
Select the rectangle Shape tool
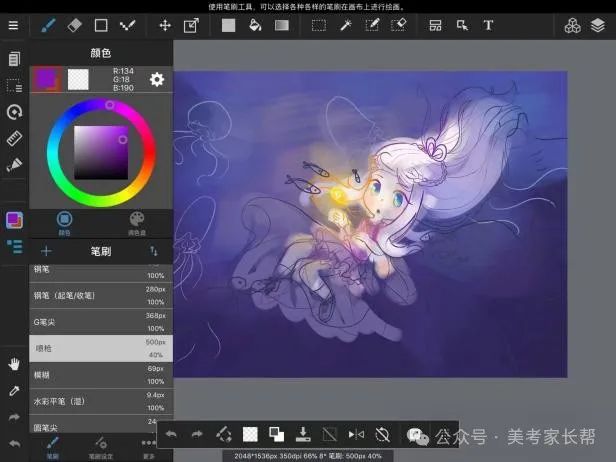tap(101, 26)
